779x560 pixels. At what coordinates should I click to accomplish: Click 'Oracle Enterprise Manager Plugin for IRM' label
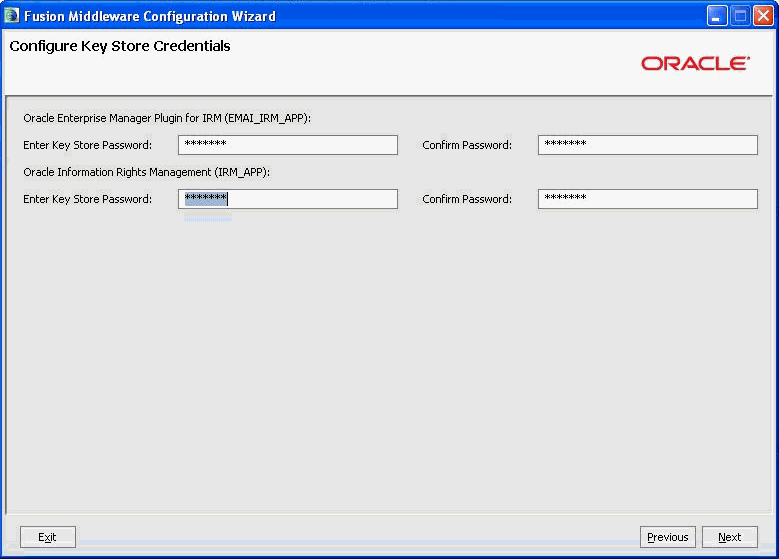[167, 118]
